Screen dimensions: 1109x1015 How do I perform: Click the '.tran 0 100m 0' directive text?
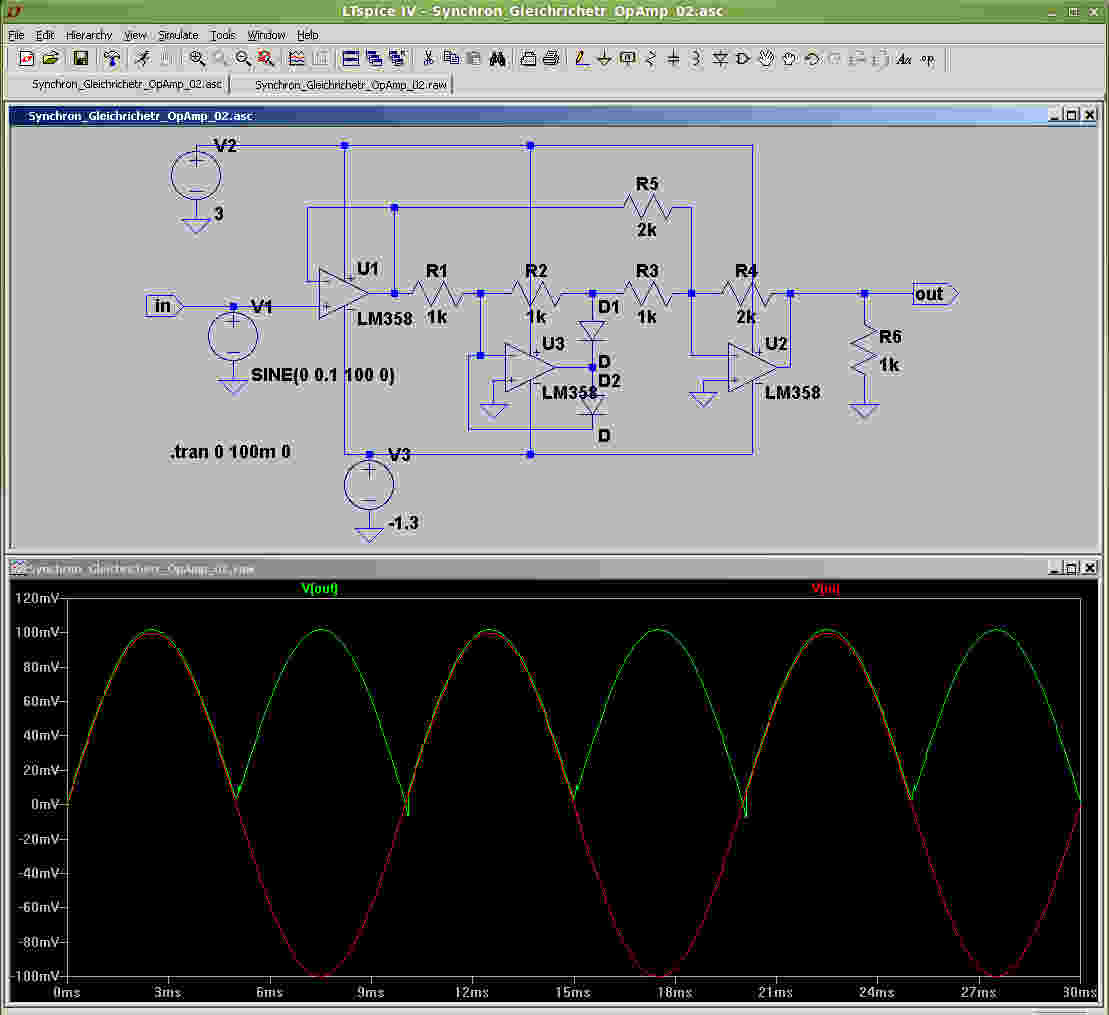tap(230, 451)
